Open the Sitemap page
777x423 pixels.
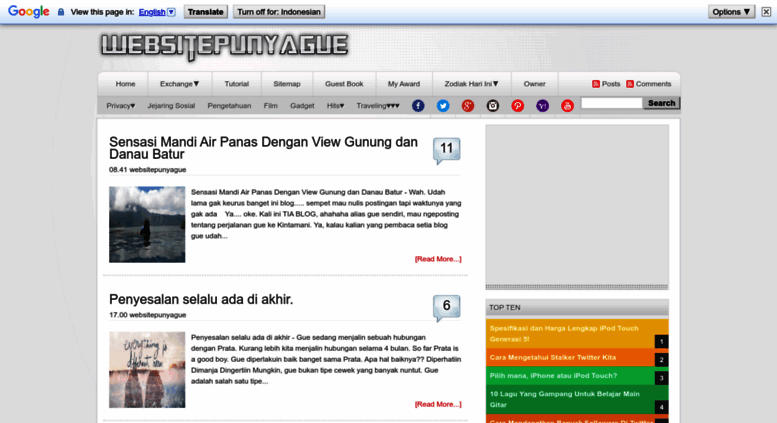click(x=287, y=84)
